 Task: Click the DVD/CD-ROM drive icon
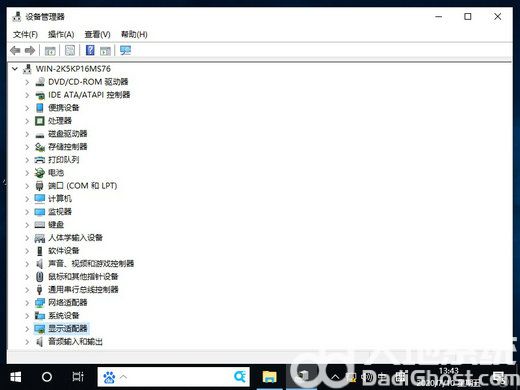pos(40,82)
